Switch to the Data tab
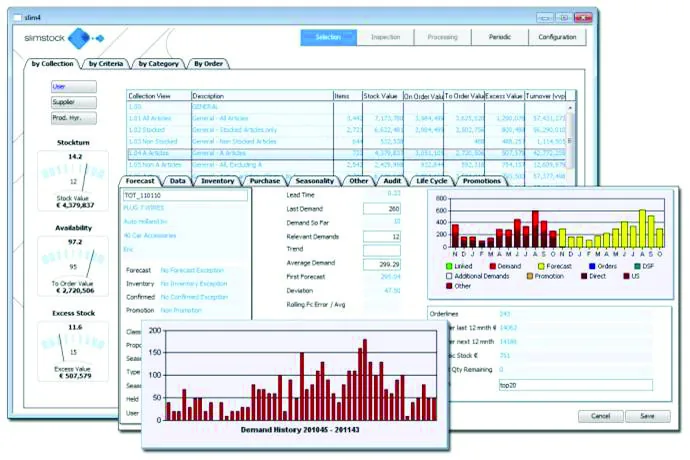690x460 pixels. coord(178,181)
